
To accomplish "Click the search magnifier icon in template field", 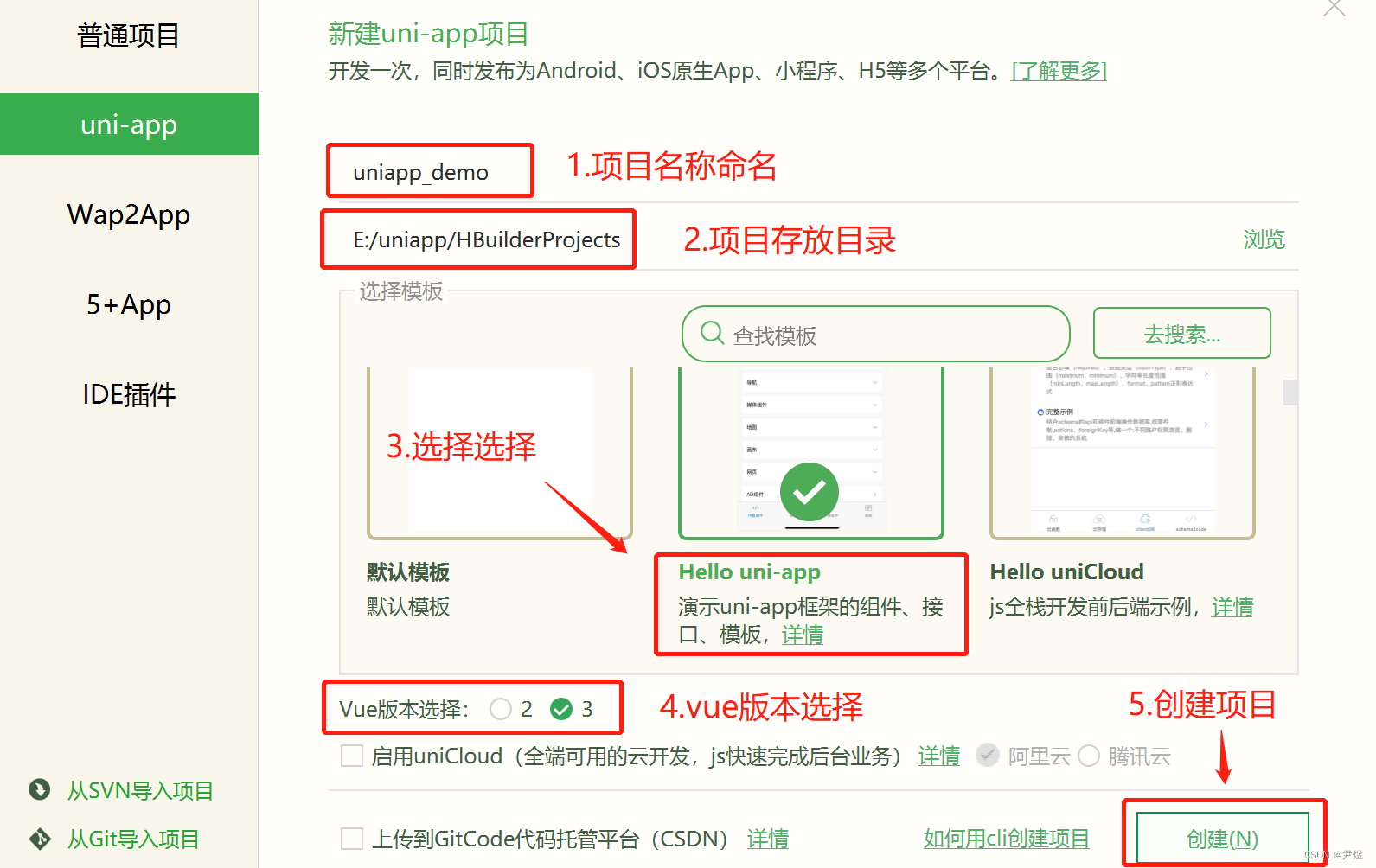I will point(712,333).
